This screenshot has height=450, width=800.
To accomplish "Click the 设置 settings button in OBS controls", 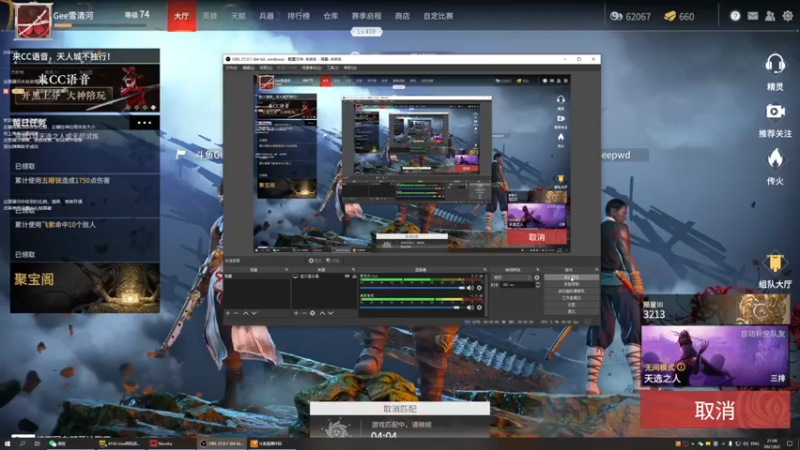I will tap(571, 305).
